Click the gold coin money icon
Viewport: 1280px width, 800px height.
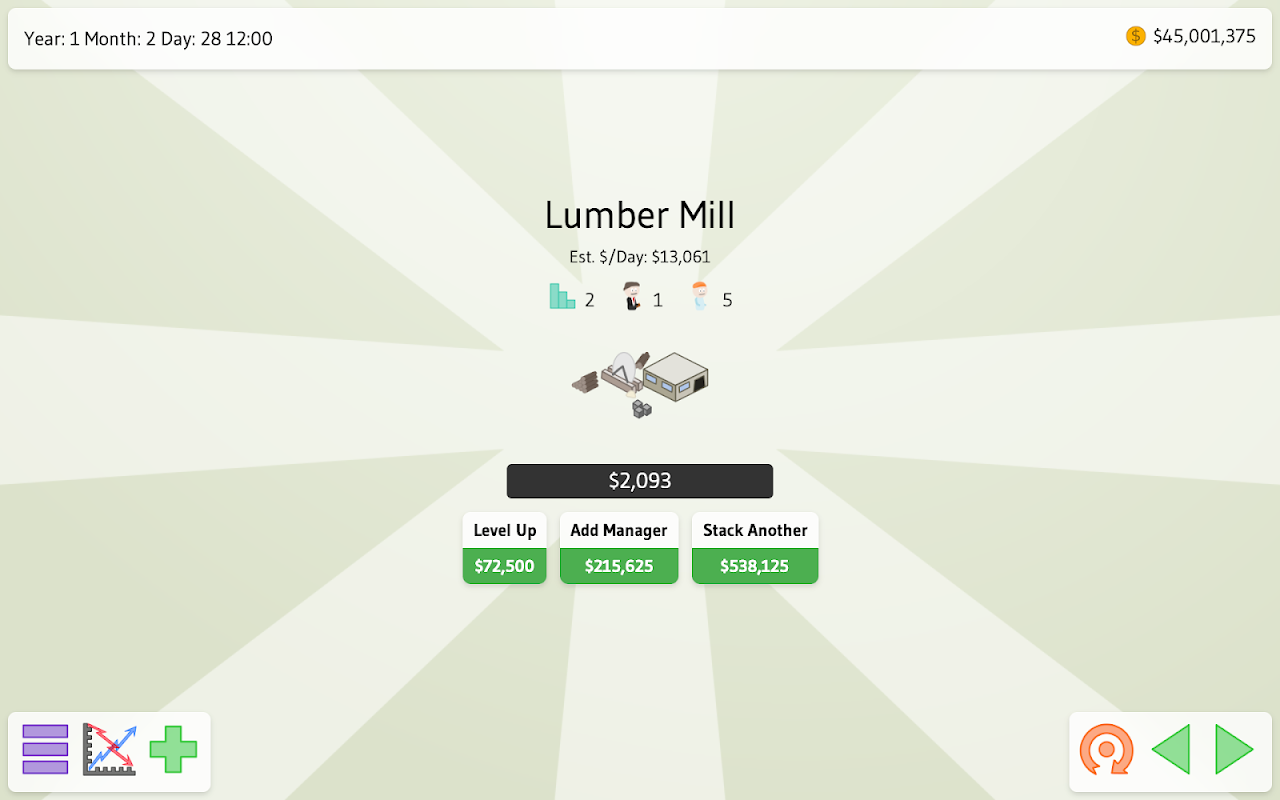pos(1136,36)
